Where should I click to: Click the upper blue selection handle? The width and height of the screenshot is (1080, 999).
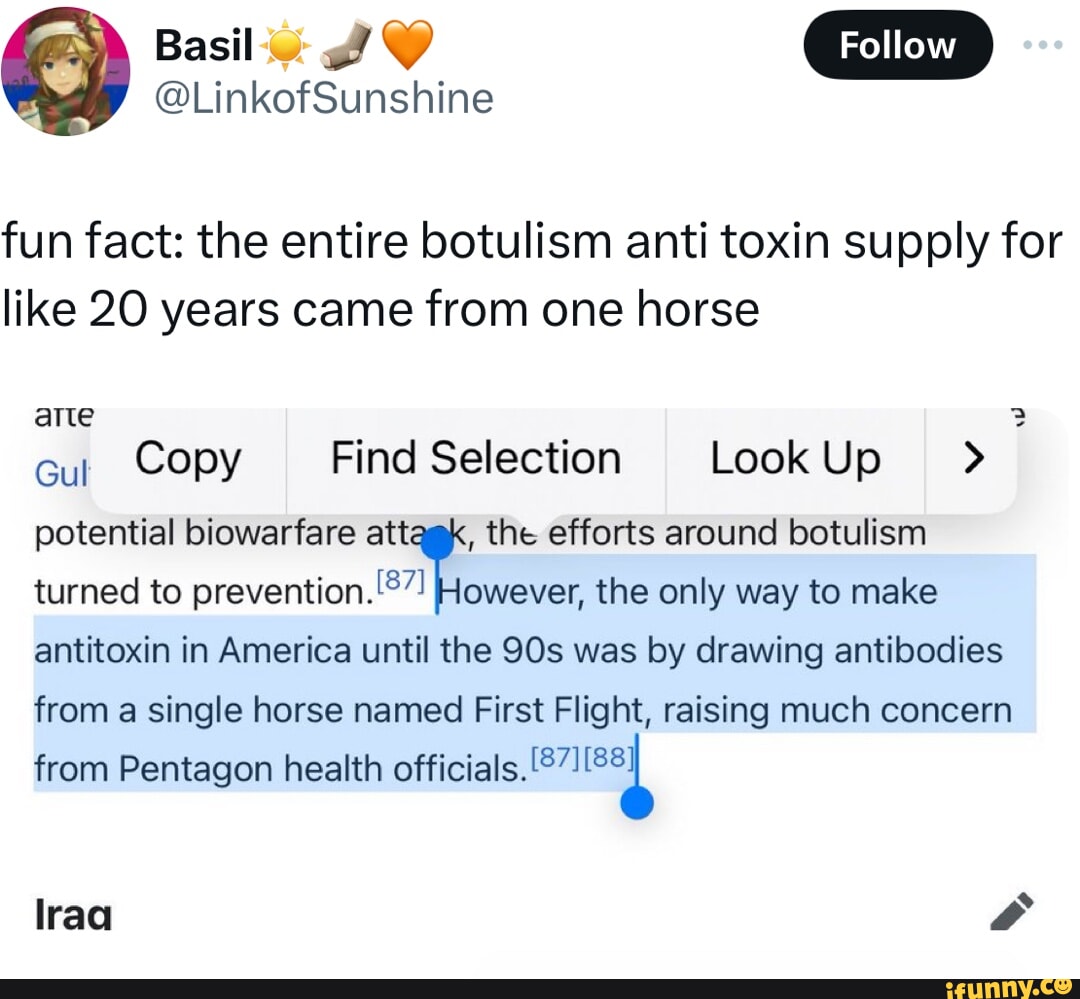(437, 543)
